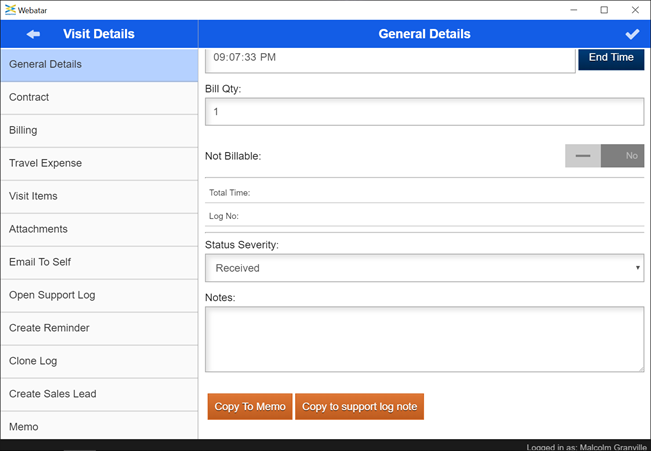Choose Create Sales Lead option
The image size is (651, 451).
tap(99, 394)
